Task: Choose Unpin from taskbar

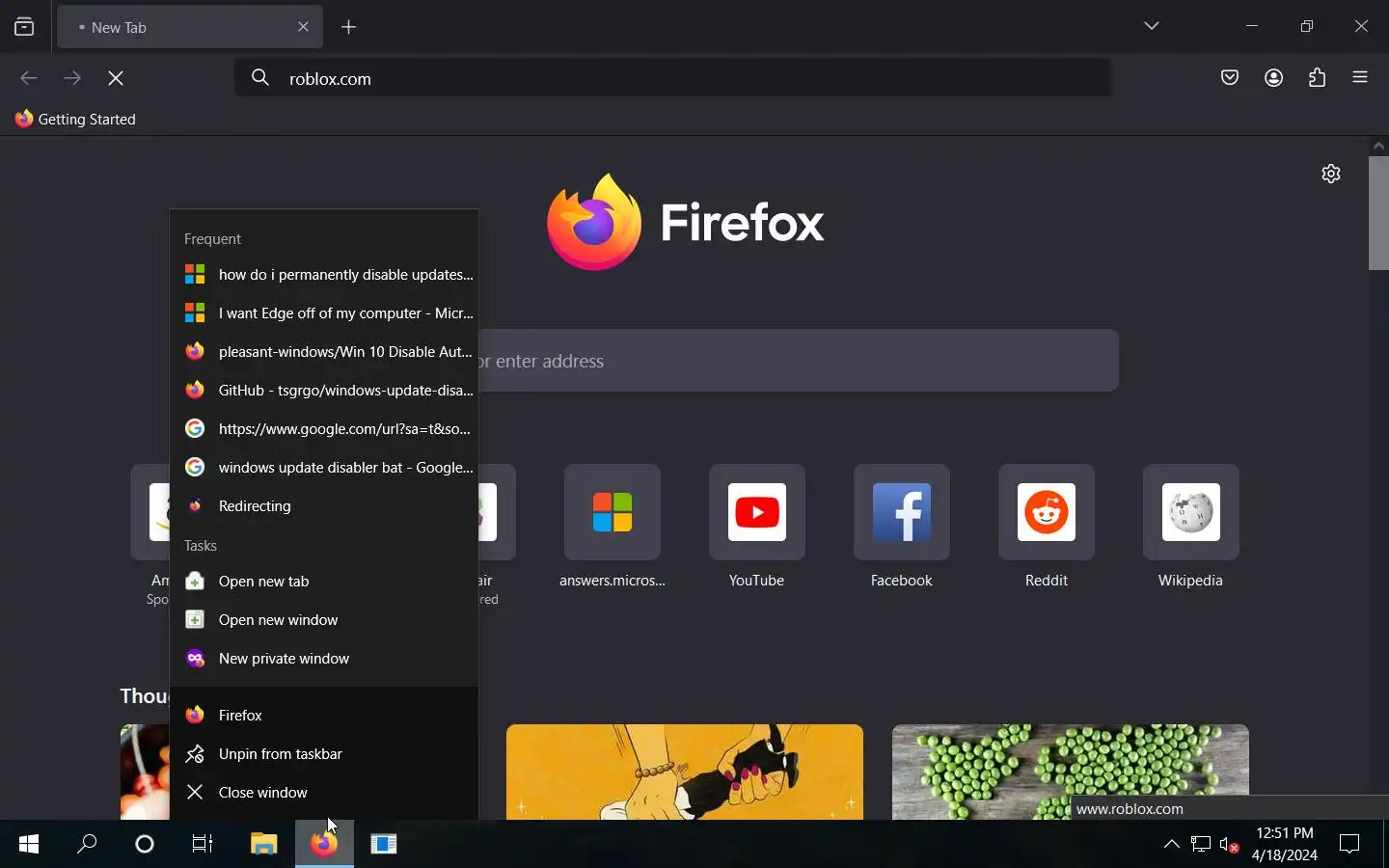Action: pos(325,754)
